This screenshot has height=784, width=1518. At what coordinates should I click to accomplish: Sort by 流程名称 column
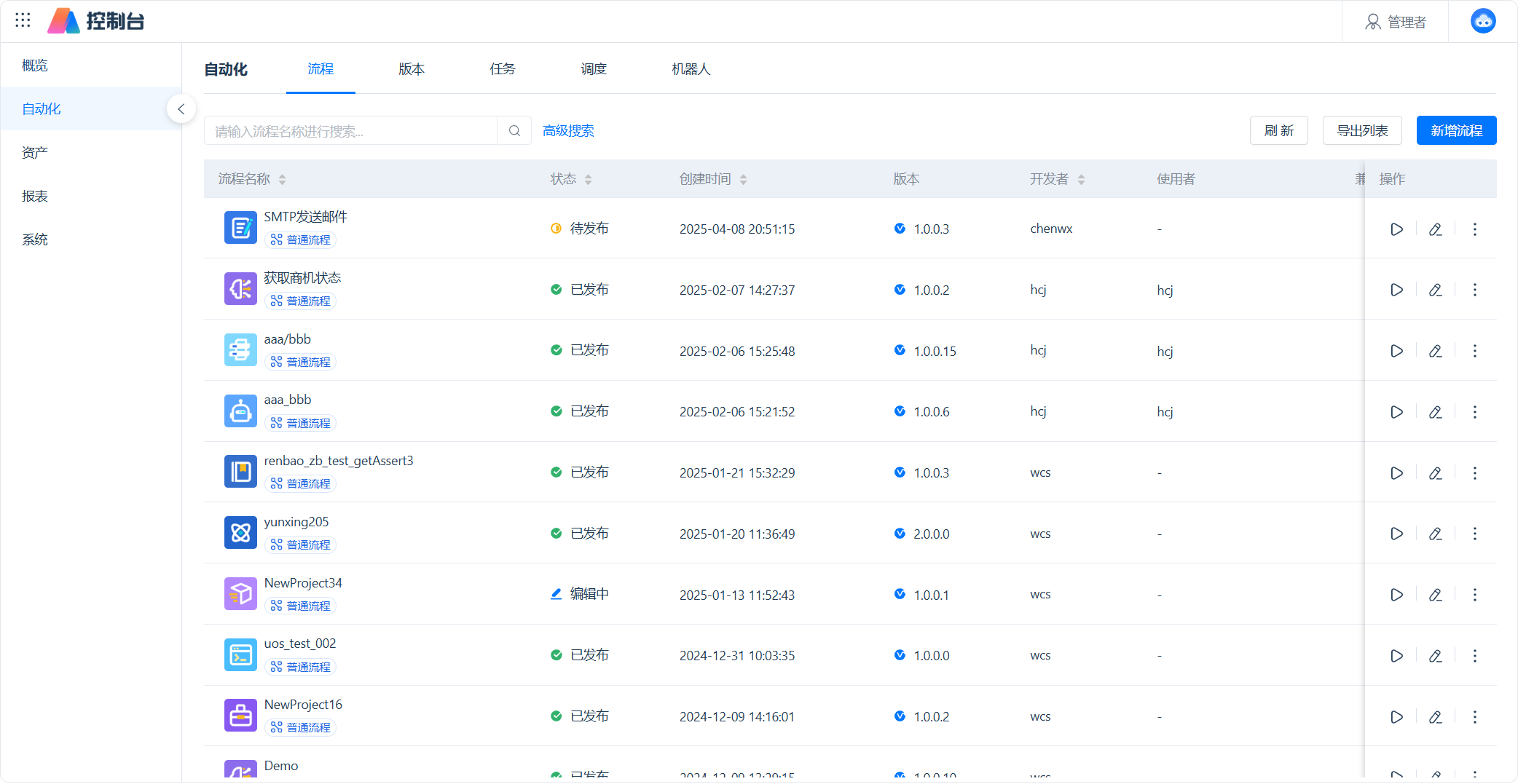point(282,180)
